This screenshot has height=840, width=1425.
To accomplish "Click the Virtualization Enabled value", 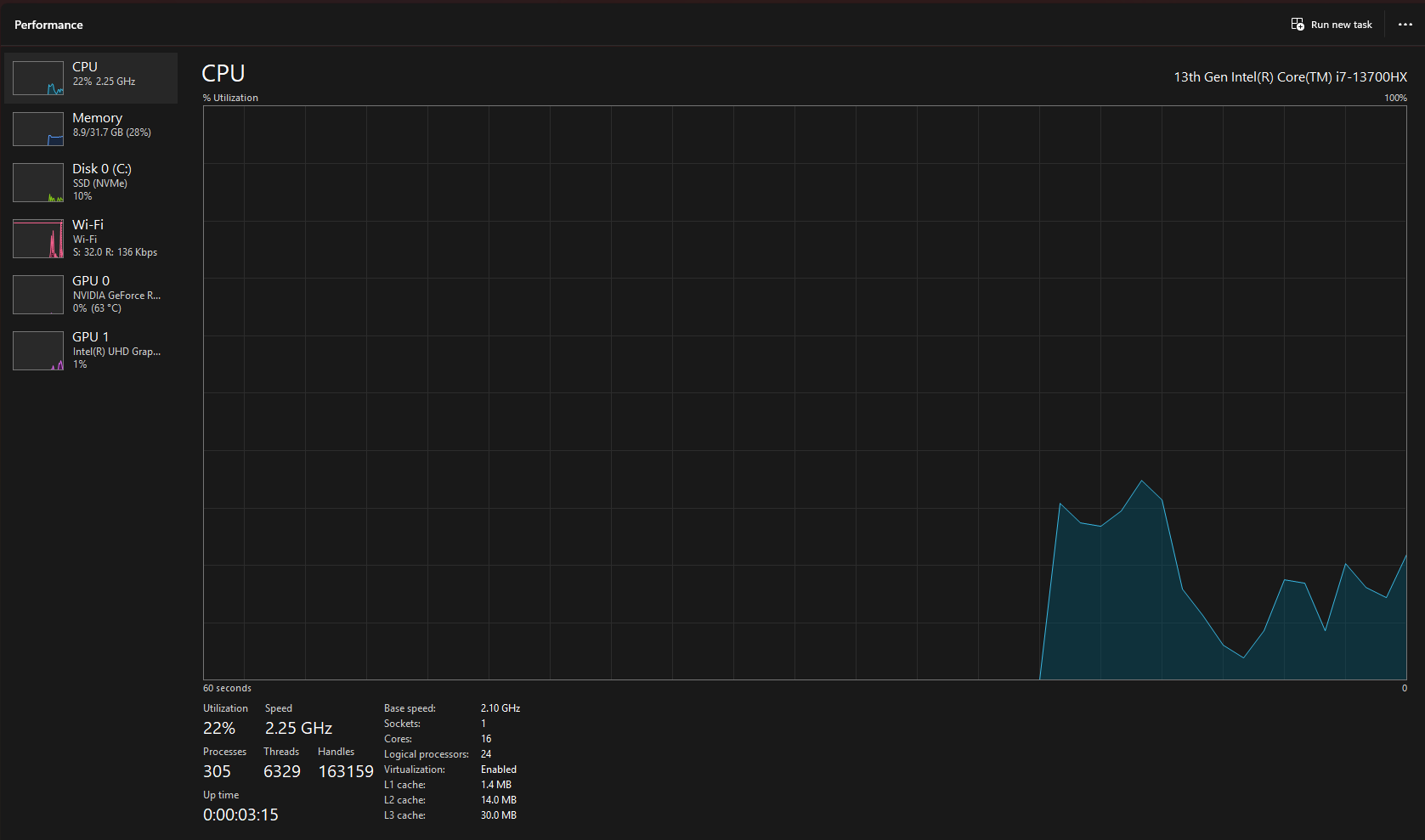I will (499, 770).
